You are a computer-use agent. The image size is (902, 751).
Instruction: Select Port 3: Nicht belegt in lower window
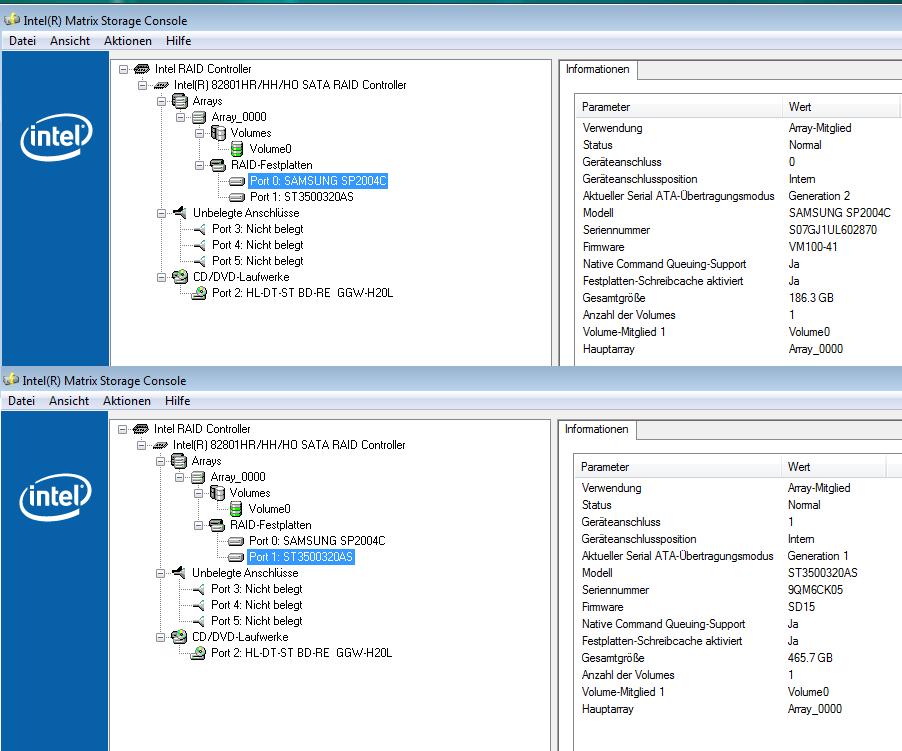pos(257,589)
